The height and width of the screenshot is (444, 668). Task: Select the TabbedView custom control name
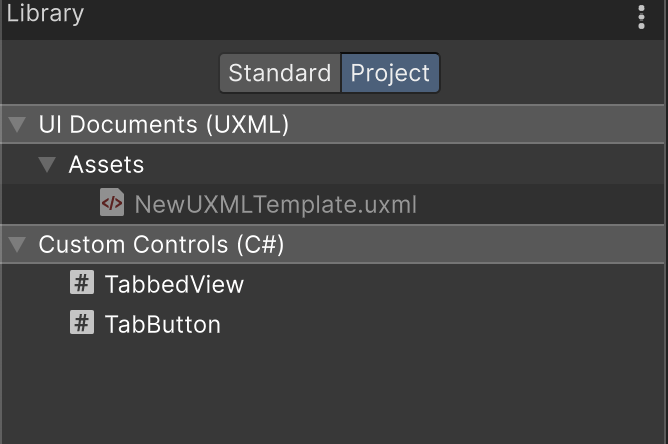[174, 284]
